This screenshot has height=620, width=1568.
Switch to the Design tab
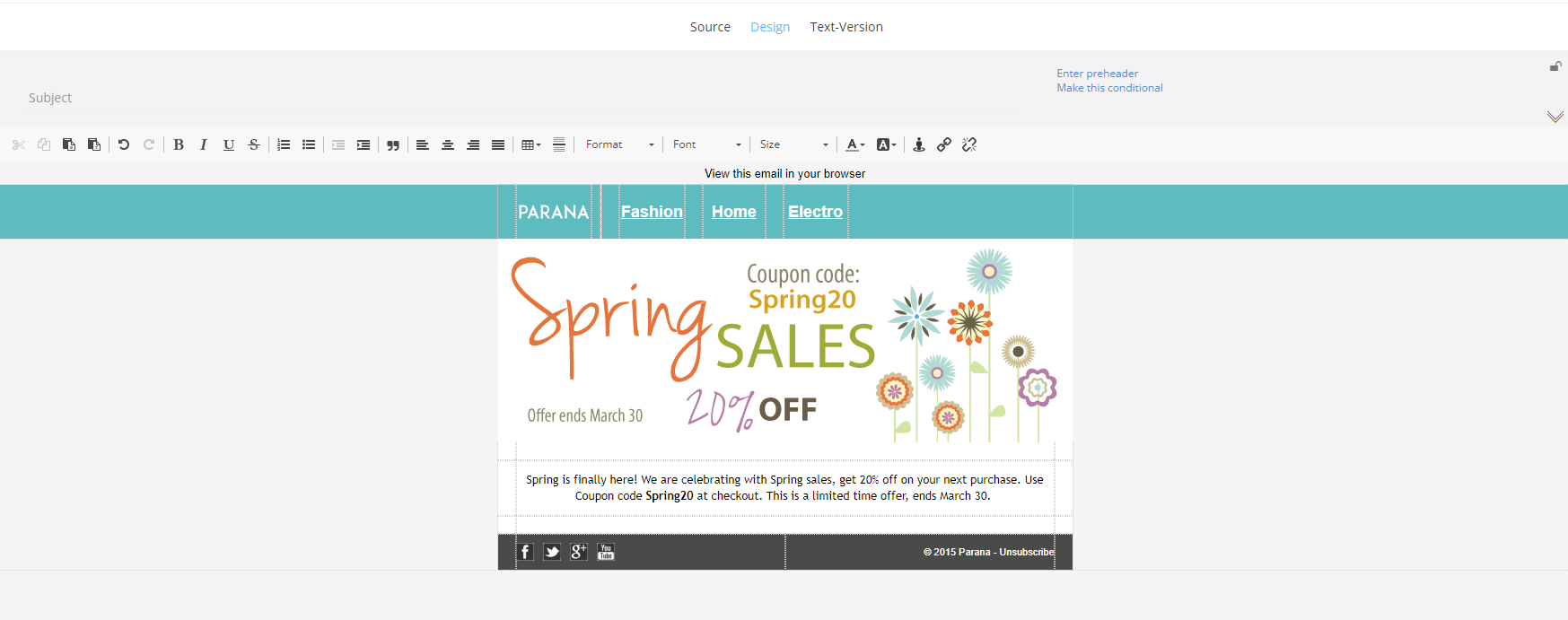pyautogui.click(x=770, y=27)
